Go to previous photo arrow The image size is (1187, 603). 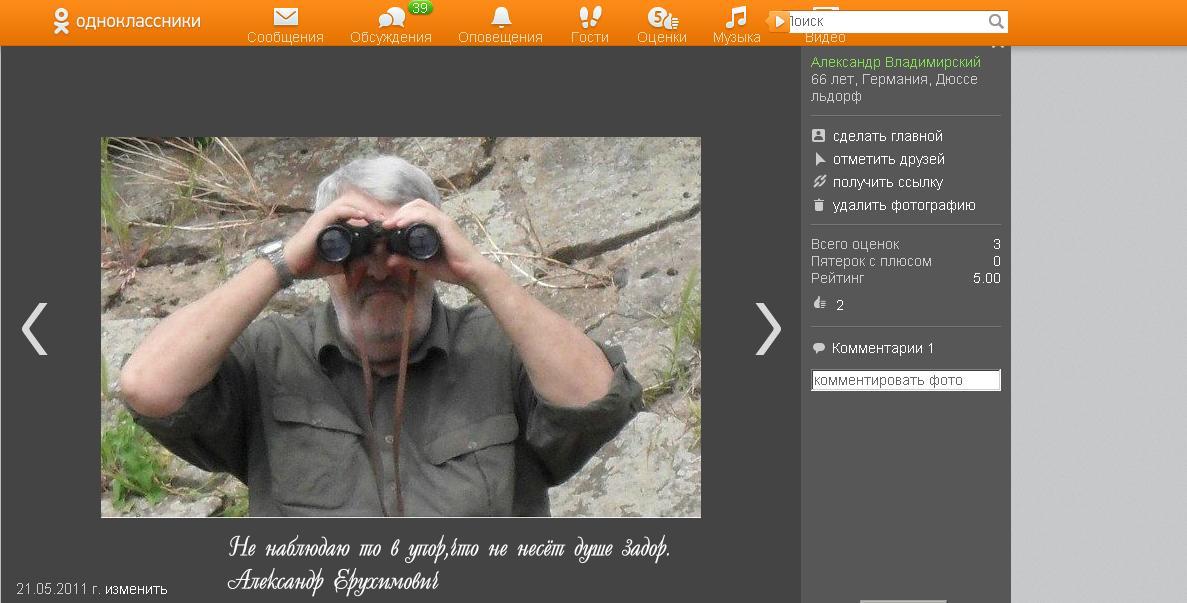click(x=35, y=328)
